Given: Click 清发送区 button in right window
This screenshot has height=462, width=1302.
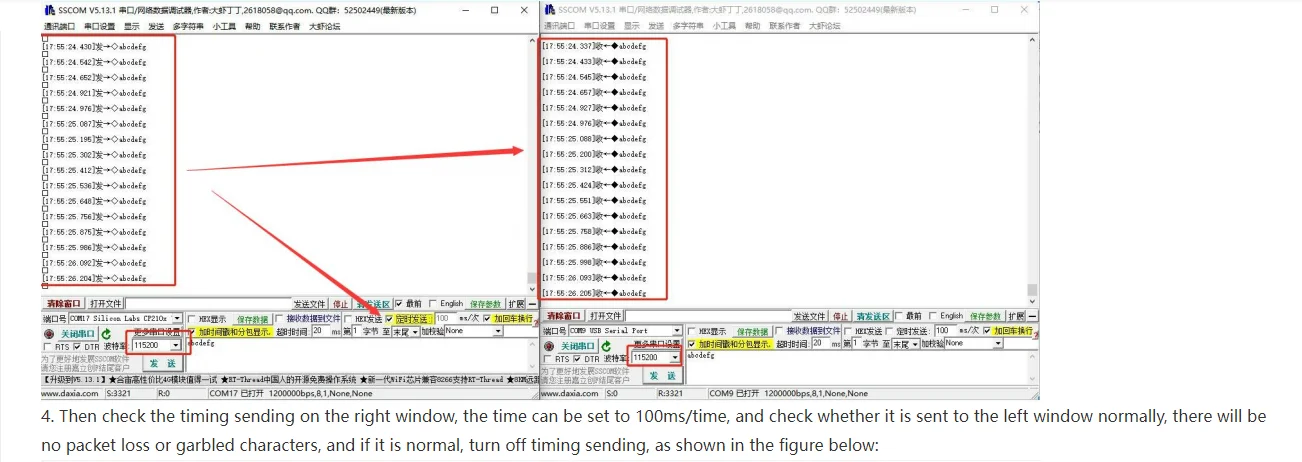Looking at the screenshot, I should [873, 316].
